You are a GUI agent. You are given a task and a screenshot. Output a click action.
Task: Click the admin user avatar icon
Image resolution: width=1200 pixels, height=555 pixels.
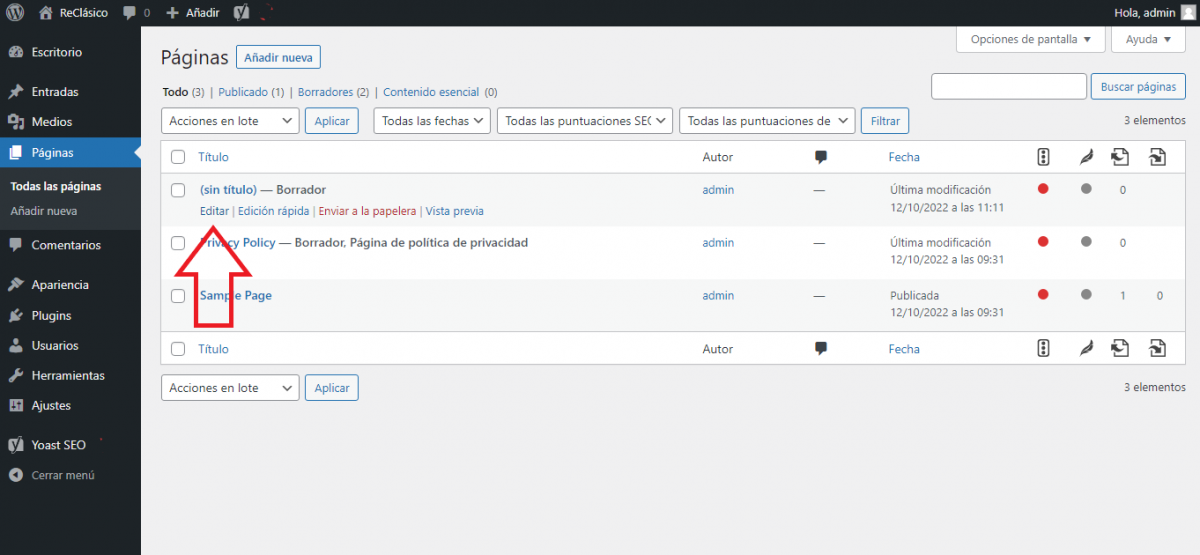click(1188, 13)
